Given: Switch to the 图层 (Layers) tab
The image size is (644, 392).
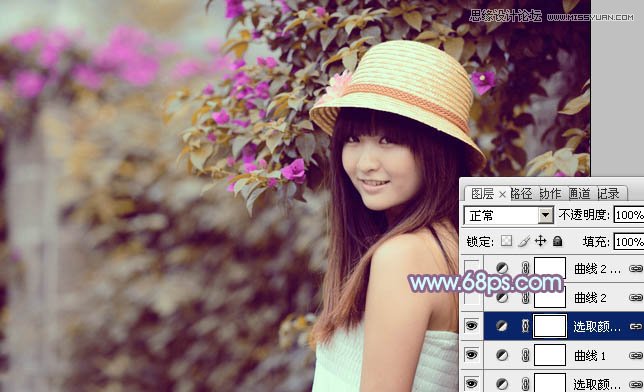Looking at the screenshot, I should 482,194.
